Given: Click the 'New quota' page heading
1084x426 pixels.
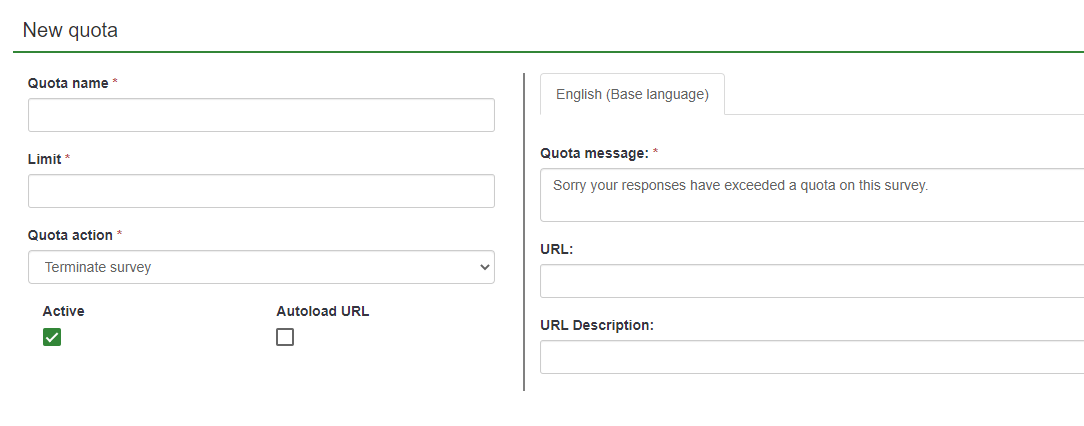Looking at the screenshot, I should pyautogui.click(x=70, y=30).
